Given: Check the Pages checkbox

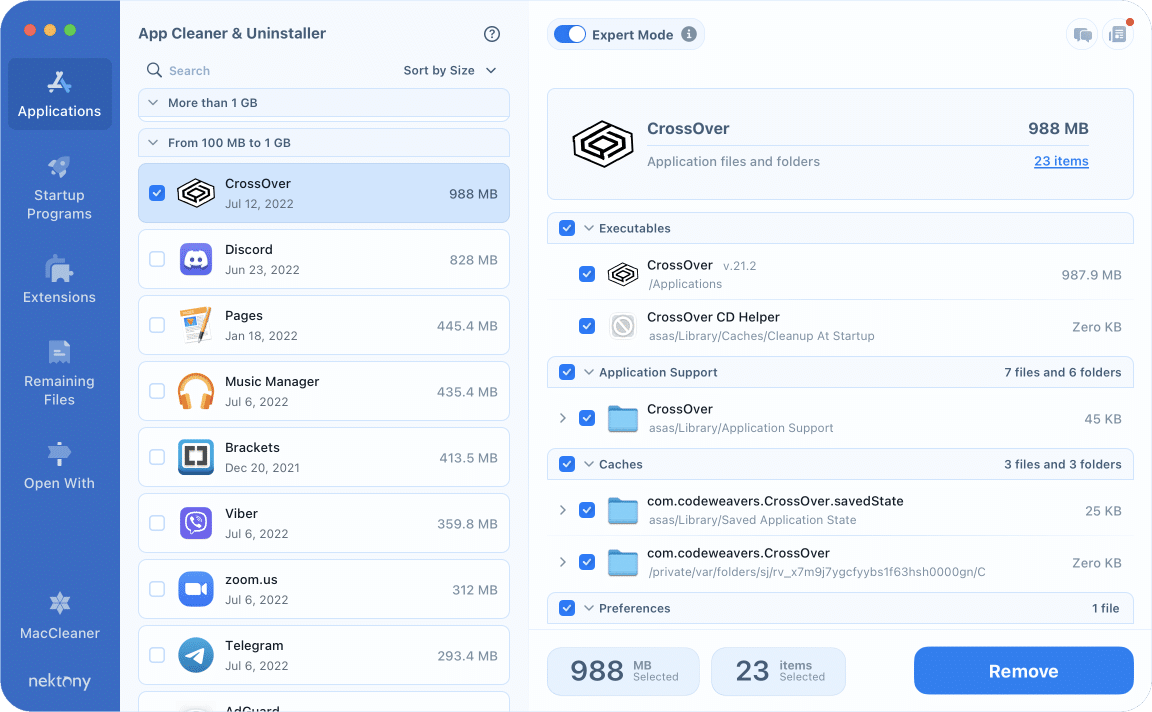Looking at the screenshot, I should tap(157, 326).
